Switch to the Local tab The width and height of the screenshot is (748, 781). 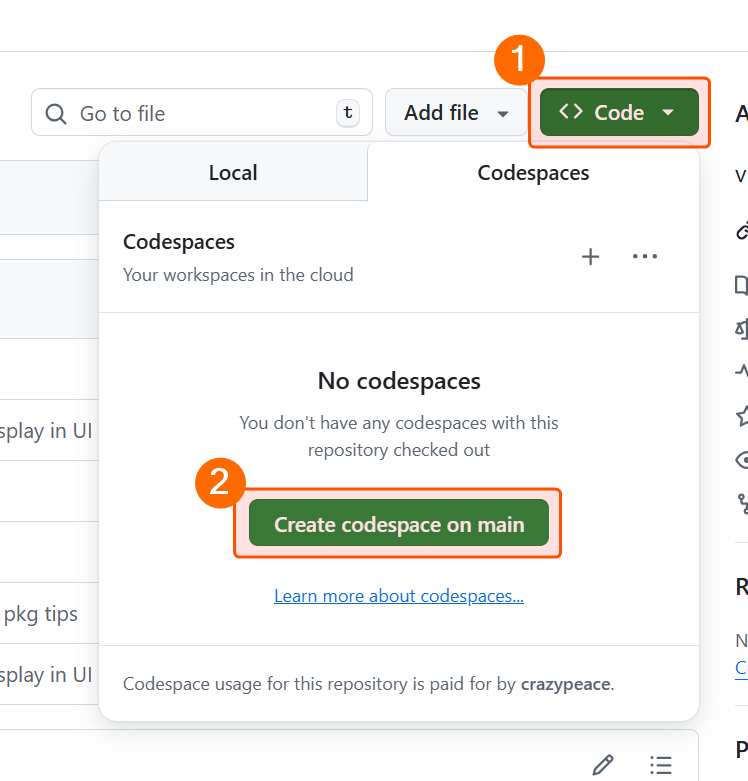[233, 173]
